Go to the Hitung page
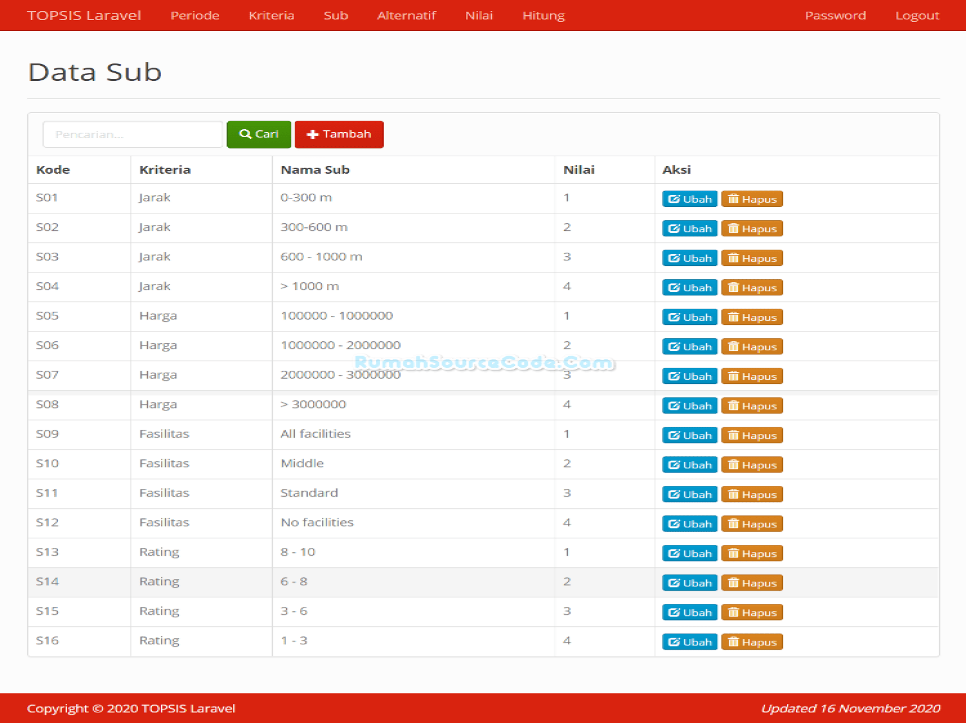Viewport: 966px width, 723px height. 543,15
